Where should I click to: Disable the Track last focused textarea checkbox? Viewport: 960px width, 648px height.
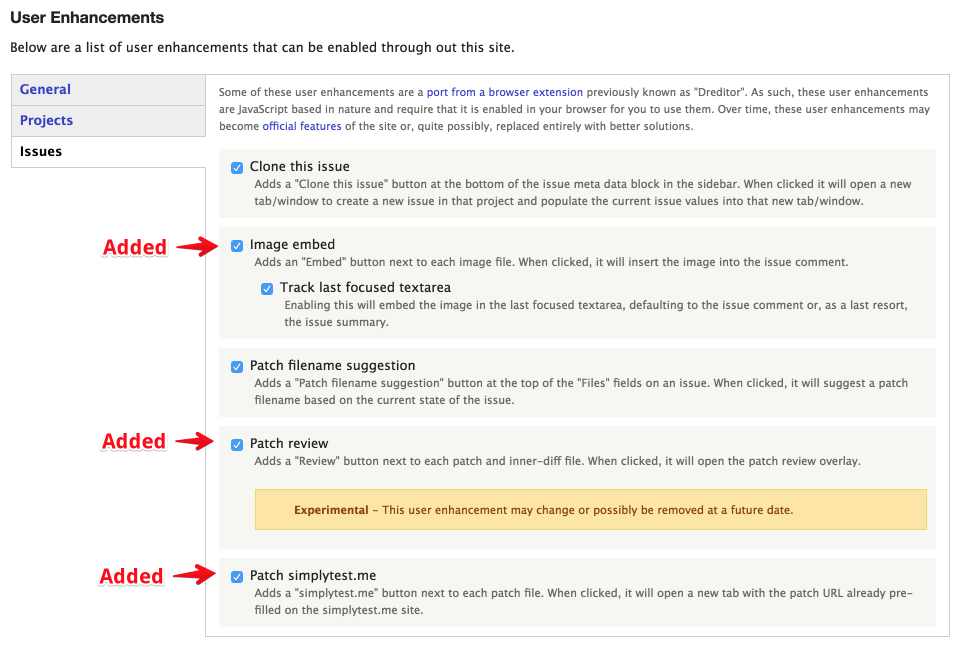(267, 289)
